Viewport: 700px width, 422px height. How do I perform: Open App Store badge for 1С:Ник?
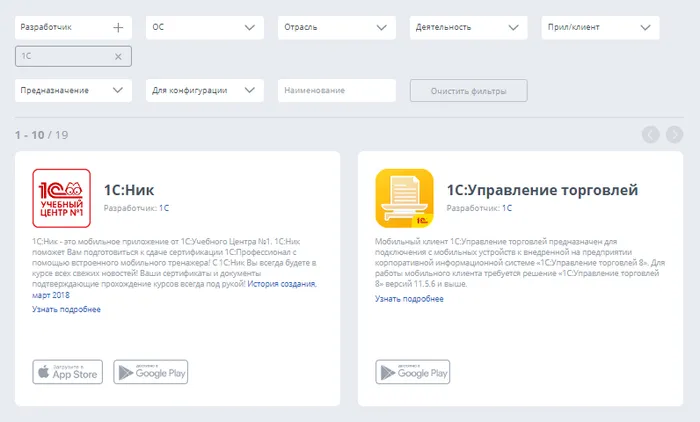click(67, 372)
